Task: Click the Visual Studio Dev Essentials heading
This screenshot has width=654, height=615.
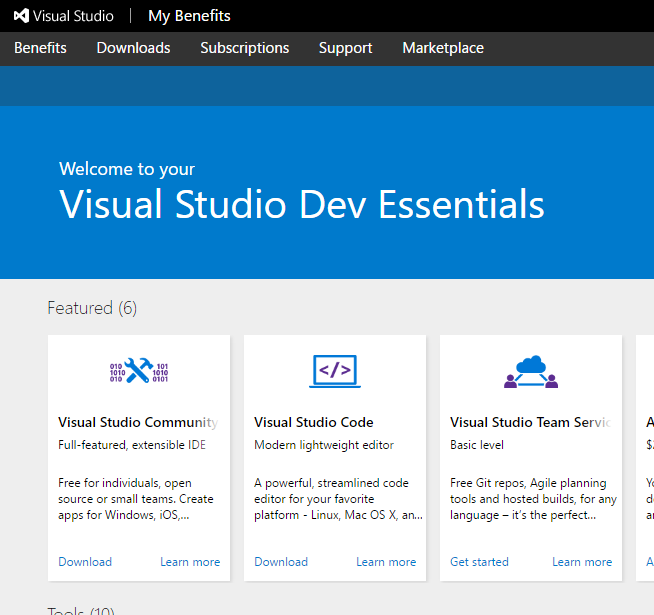Action: pos(302,204)
